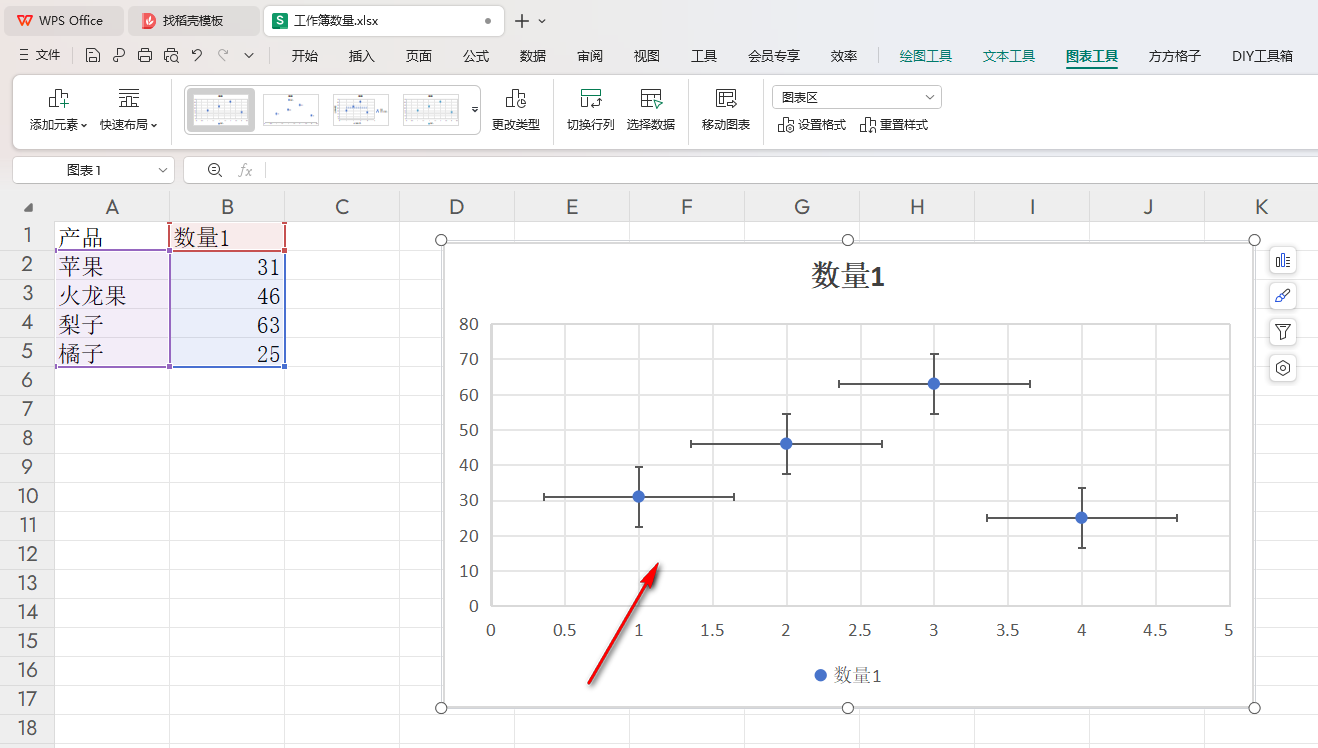Image resolution: width=1318 pixels, height=748 pixels.
Task: Click into the formula bar input
Action: point(790,170)
